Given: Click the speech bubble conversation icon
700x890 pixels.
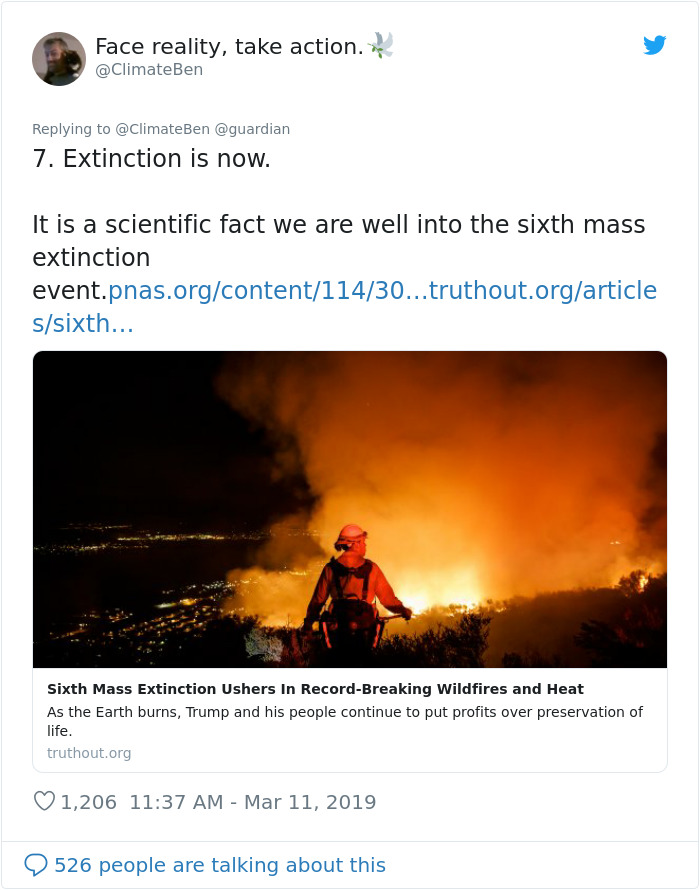Looking at the screenshot, I should click(x=37, y=864).
